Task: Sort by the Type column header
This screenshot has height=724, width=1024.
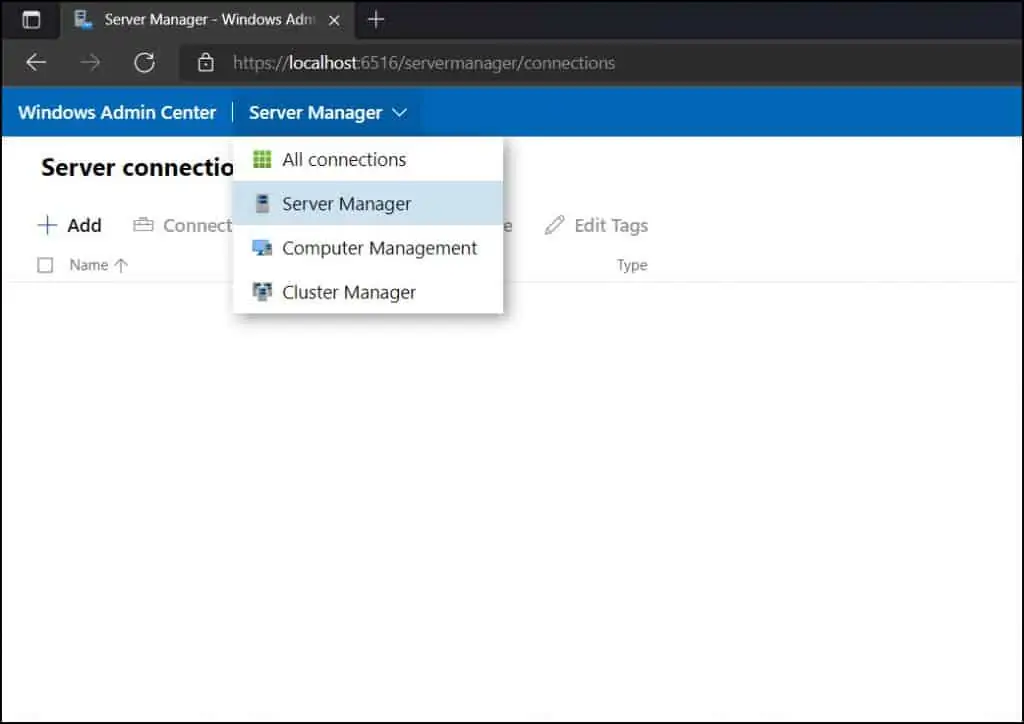Action: [x=632, y=265]
